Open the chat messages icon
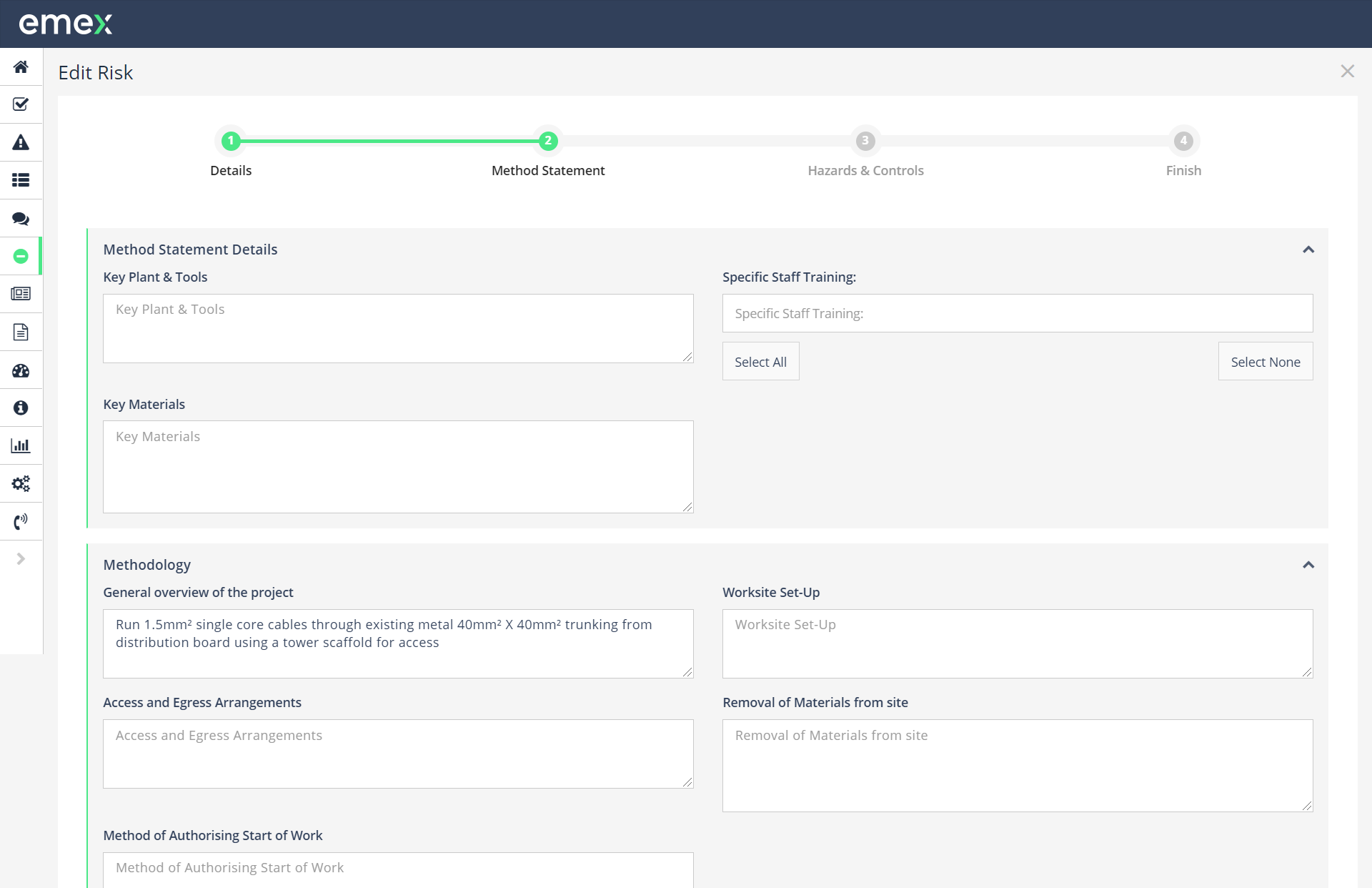The height and width of the screenshot is (888, 1372). pos(21,218)
